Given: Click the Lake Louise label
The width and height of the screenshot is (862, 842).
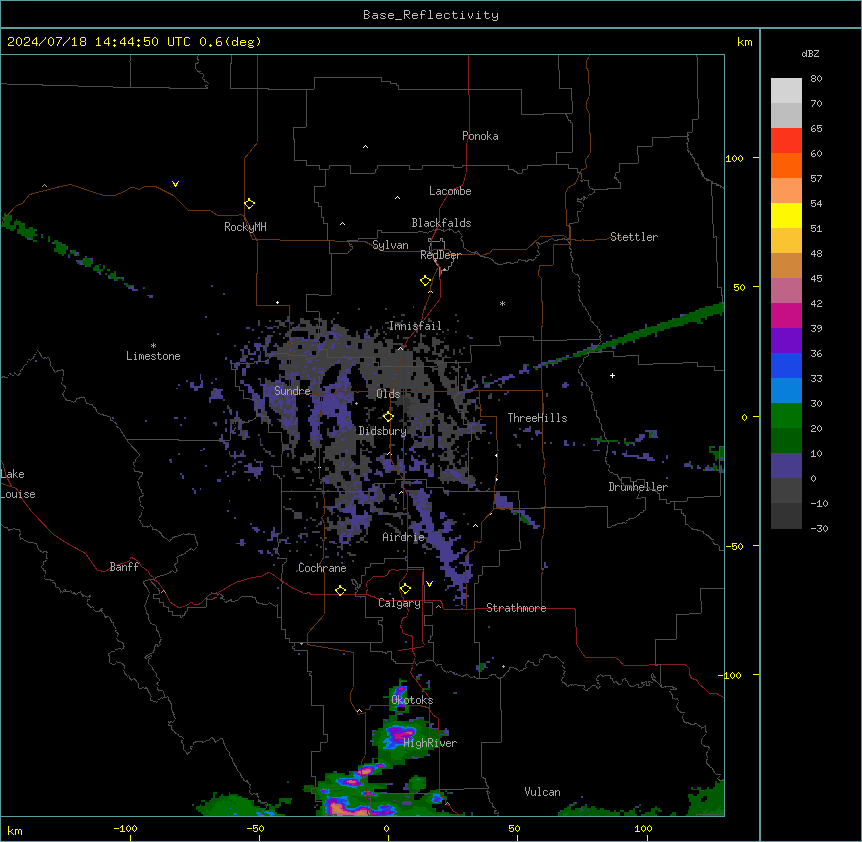Looking at the screenshot, I should 18,484.
